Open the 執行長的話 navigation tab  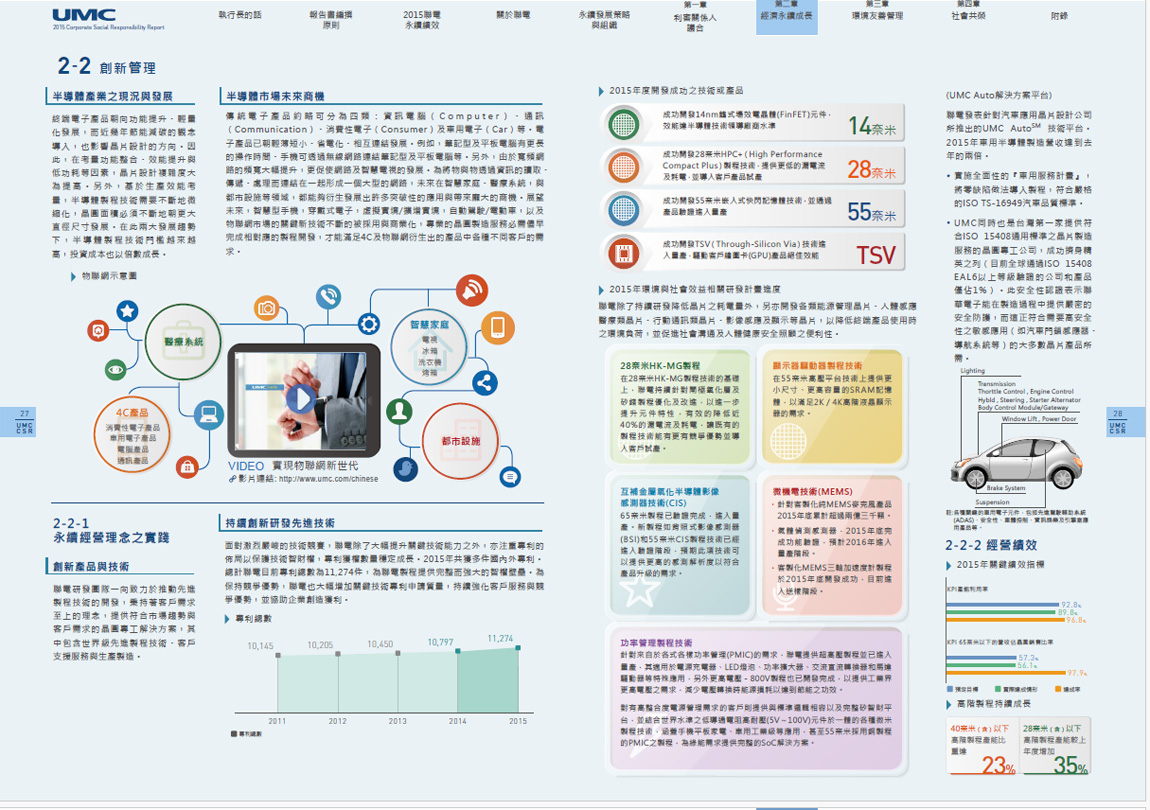(x=240, y=16)
